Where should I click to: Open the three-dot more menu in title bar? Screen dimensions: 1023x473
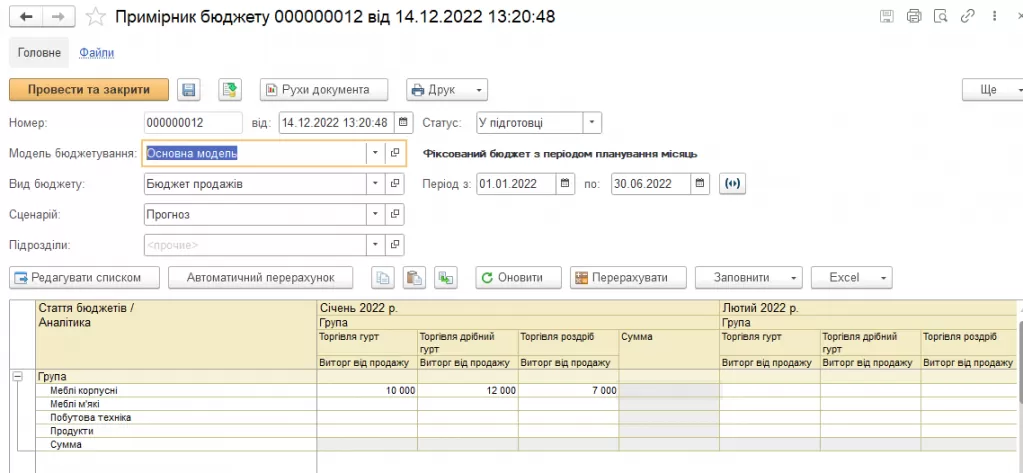click(x=994, y=17)
